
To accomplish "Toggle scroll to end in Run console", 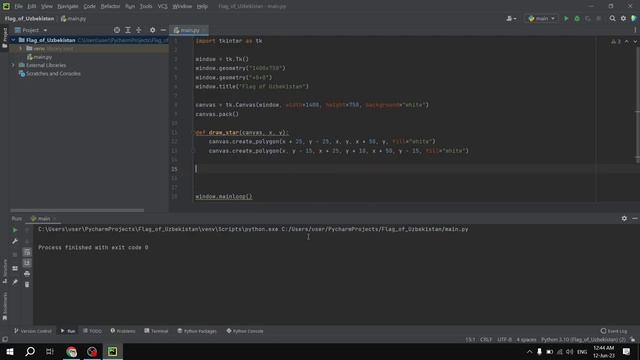I will coord(27,263).
